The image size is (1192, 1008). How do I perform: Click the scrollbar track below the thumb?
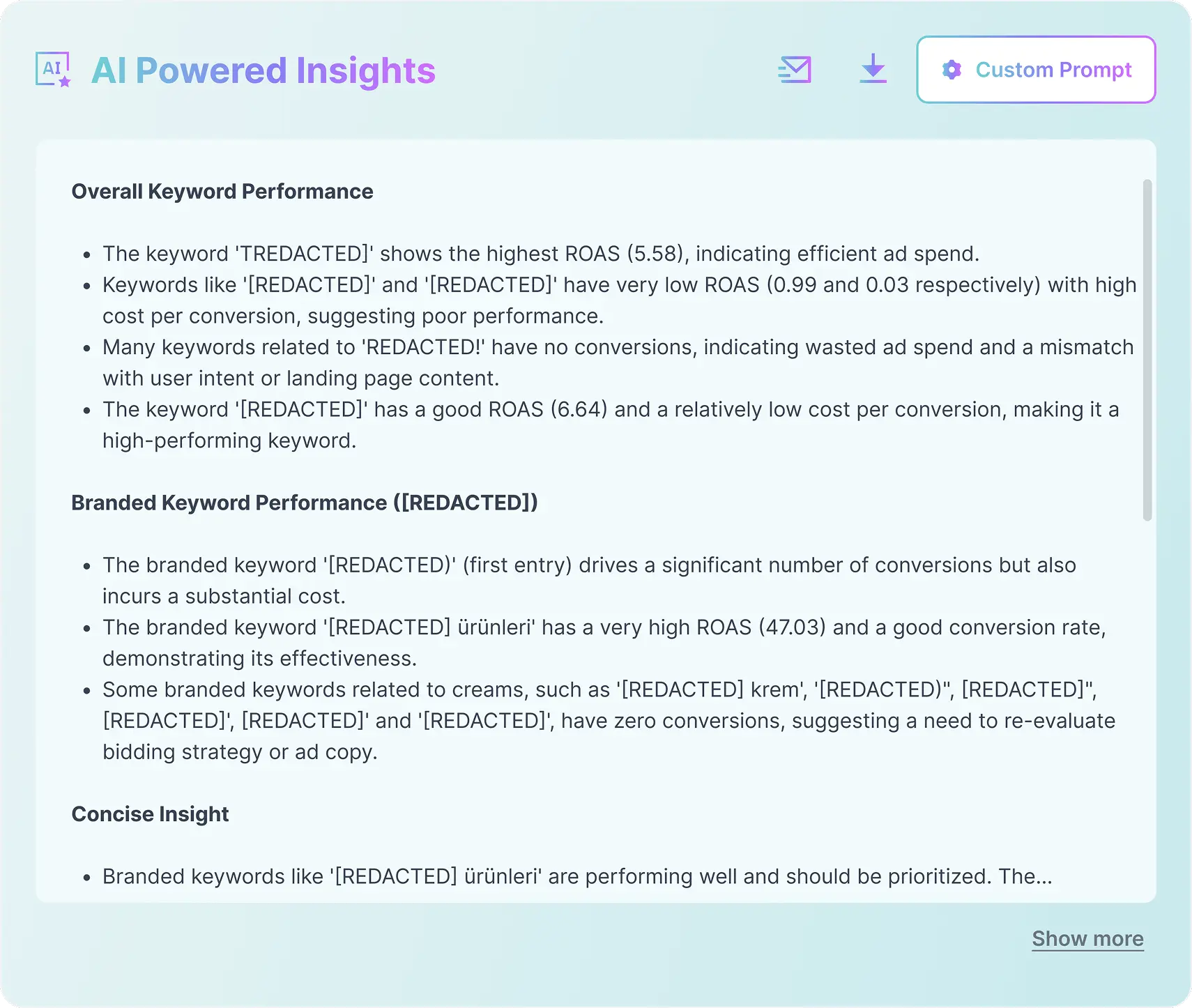click(x=1147, y=697)
